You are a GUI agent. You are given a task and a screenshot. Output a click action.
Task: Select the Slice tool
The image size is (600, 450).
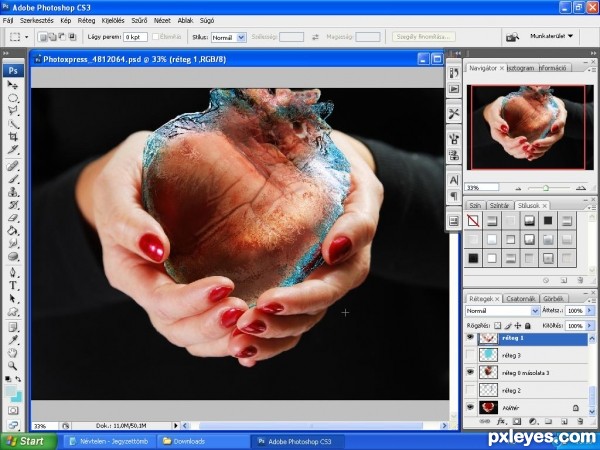(13, 150)
